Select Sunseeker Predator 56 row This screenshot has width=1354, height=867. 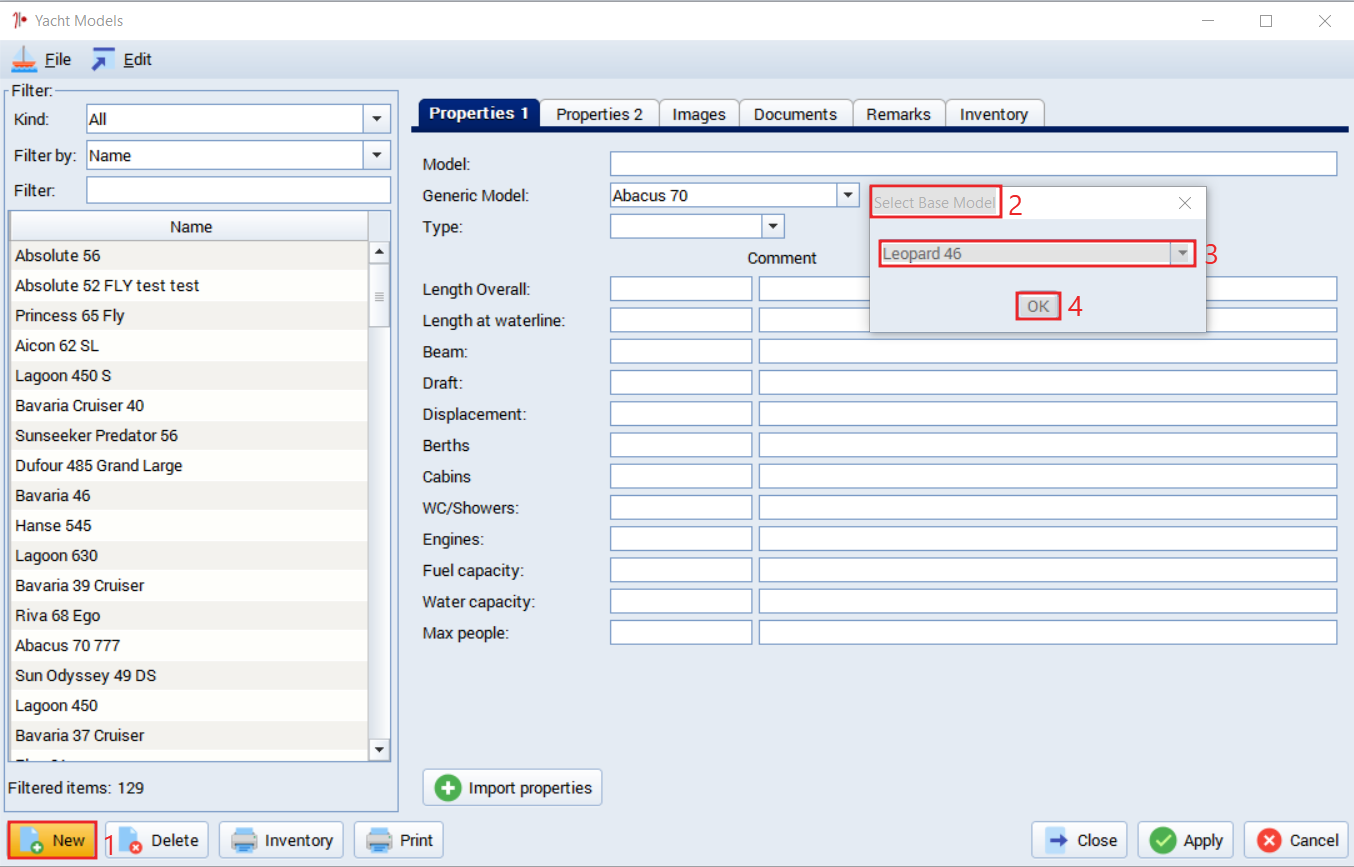click(x=189, y=436)
